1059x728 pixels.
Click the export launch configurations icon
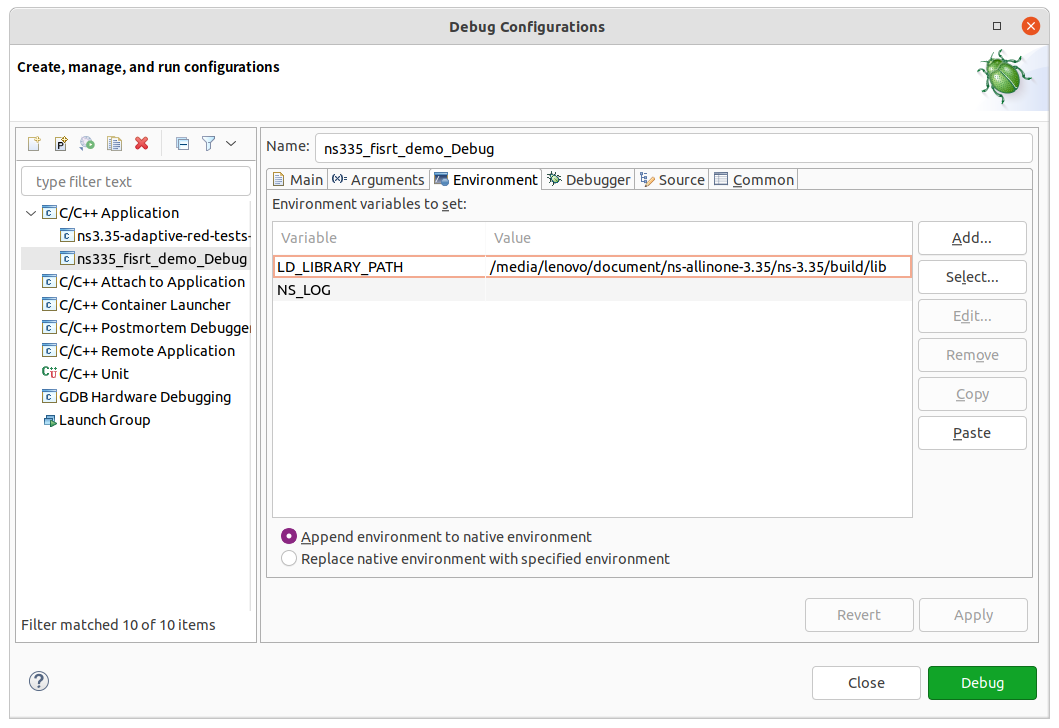tap(87, 143)
